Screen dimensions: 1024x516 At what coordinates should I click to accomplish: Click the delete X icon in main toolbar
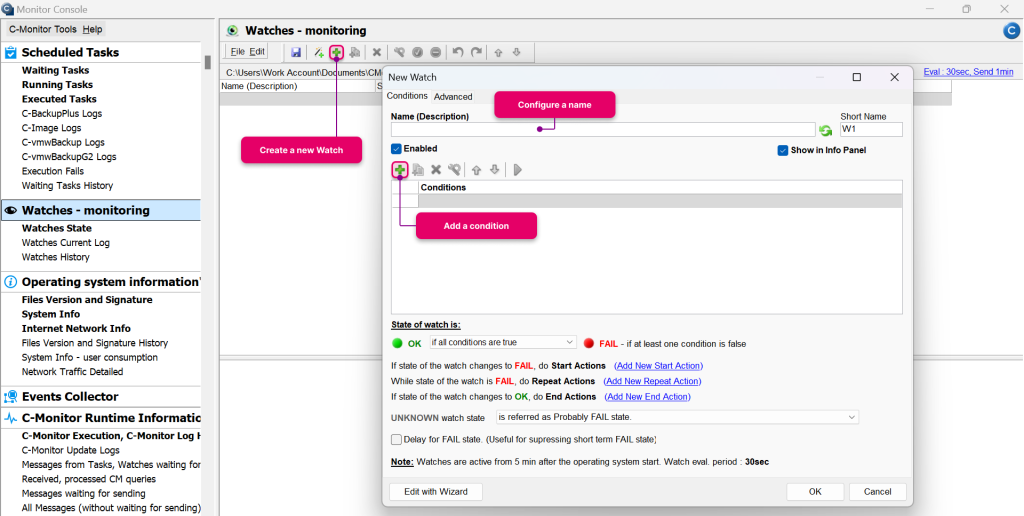[377, 52]
